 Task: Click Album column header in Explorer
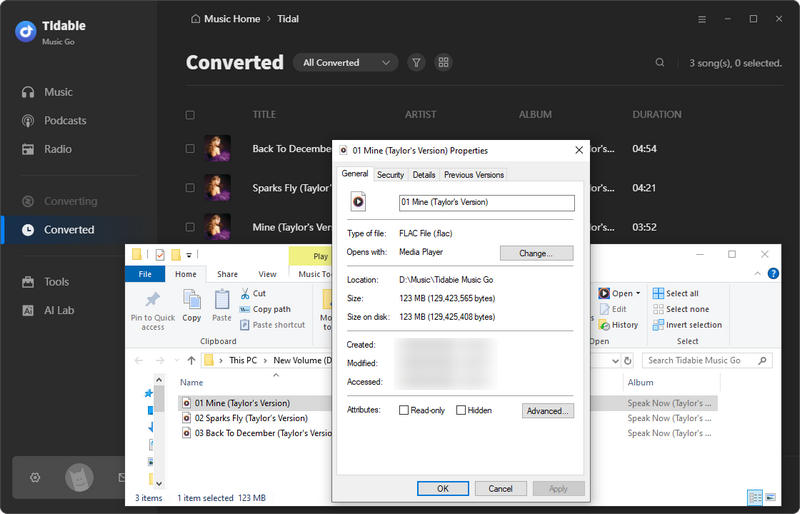click(640, 382)
